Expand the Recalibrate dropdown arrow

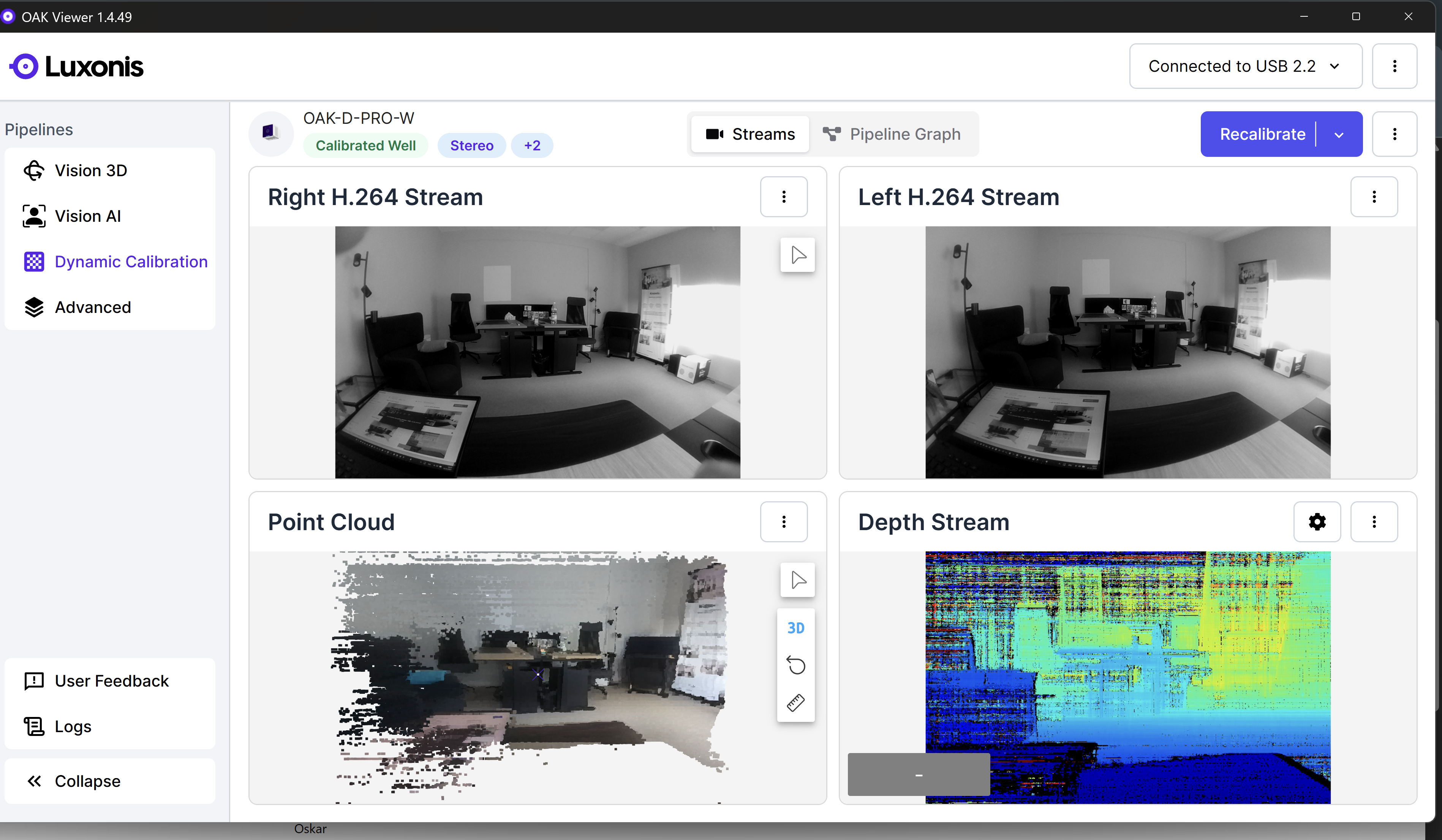tap(1339, 134)
